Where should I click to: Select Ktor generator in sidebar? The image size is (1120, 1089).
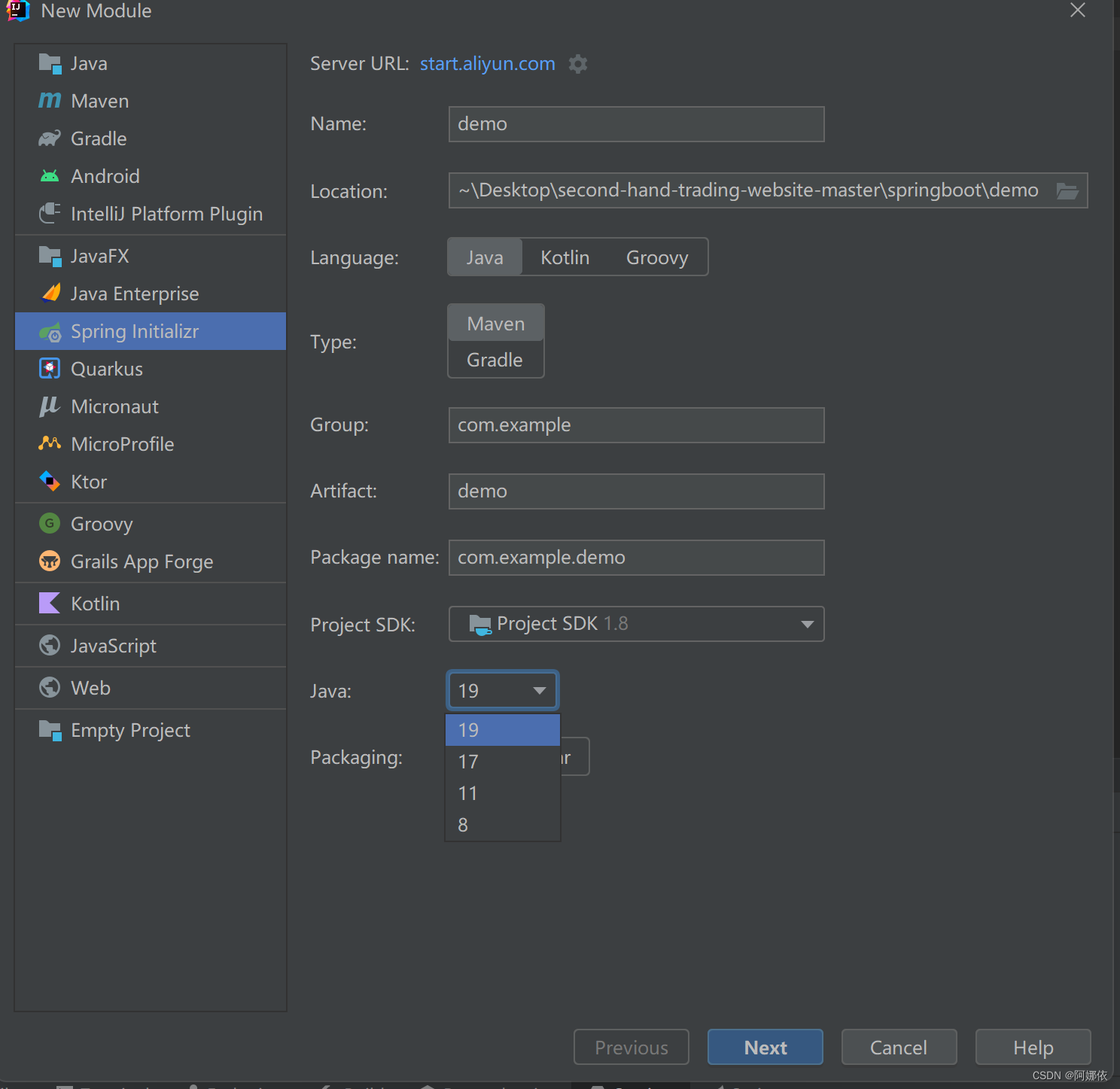point(151,482)
